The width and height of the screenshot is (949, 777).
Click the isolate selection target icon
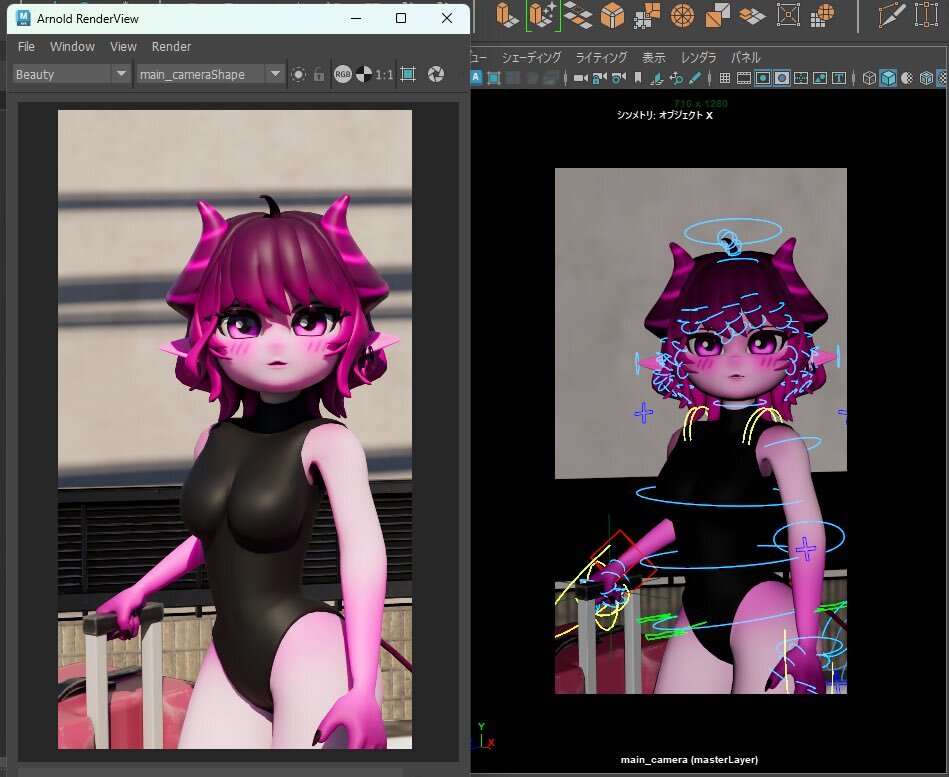(x=298, y=74)
